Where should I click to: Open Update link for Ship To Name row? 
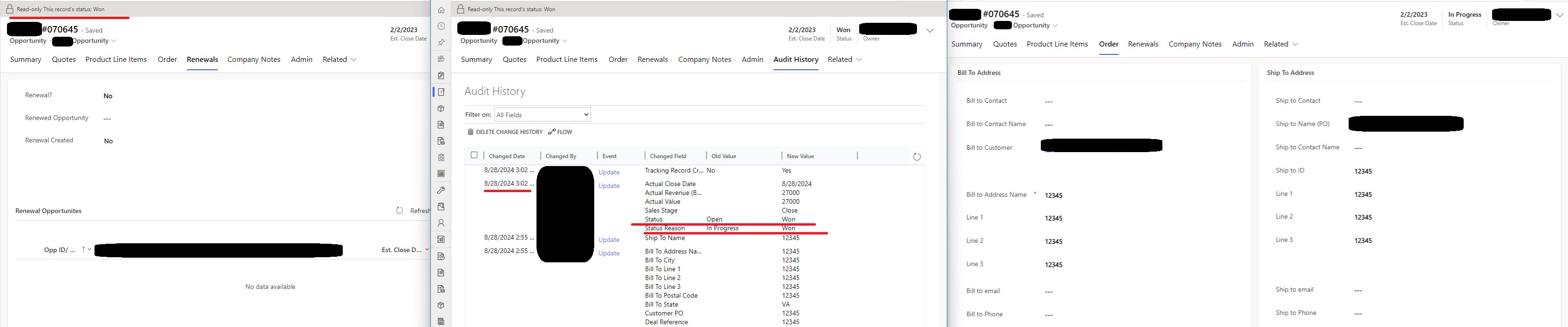pos(609,240)
